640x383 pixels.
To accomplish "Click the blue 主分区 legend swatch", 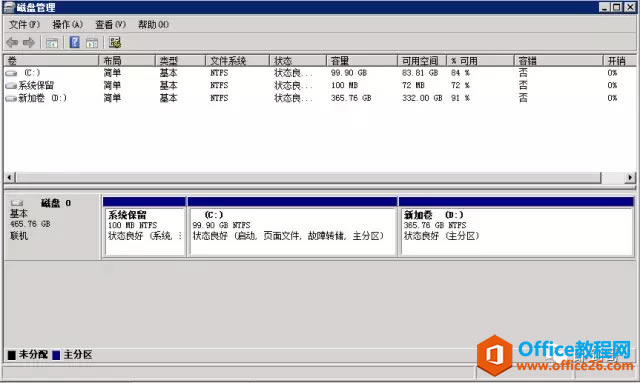I will point(56,355).
